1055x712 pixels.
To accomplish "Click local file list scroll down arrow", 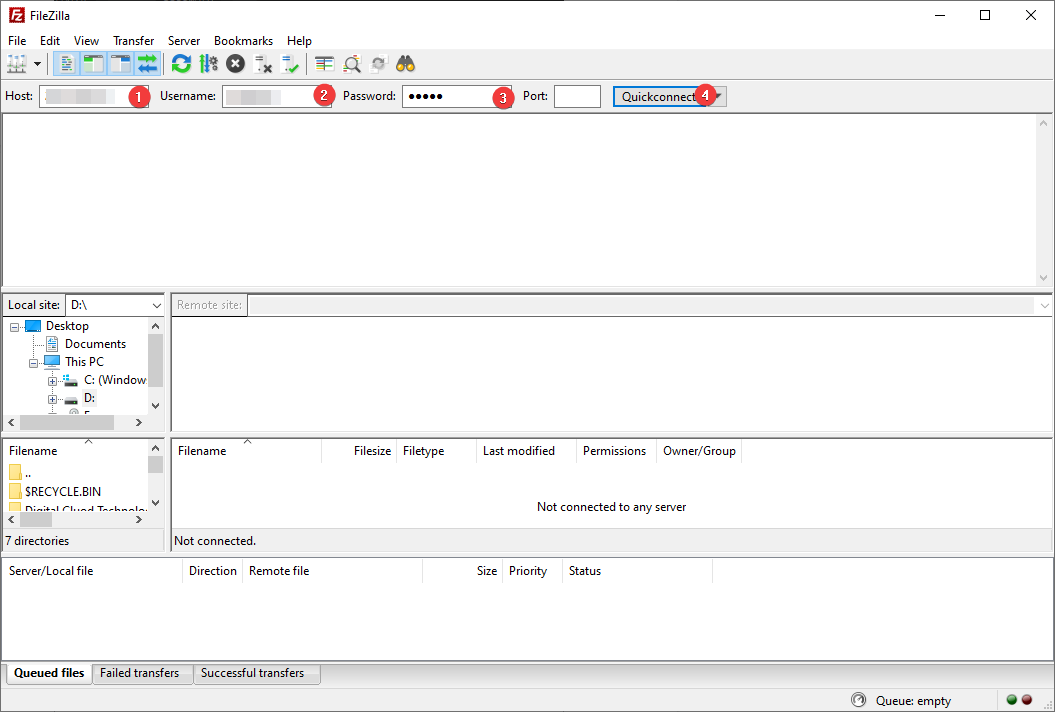I will pos(155,503).
